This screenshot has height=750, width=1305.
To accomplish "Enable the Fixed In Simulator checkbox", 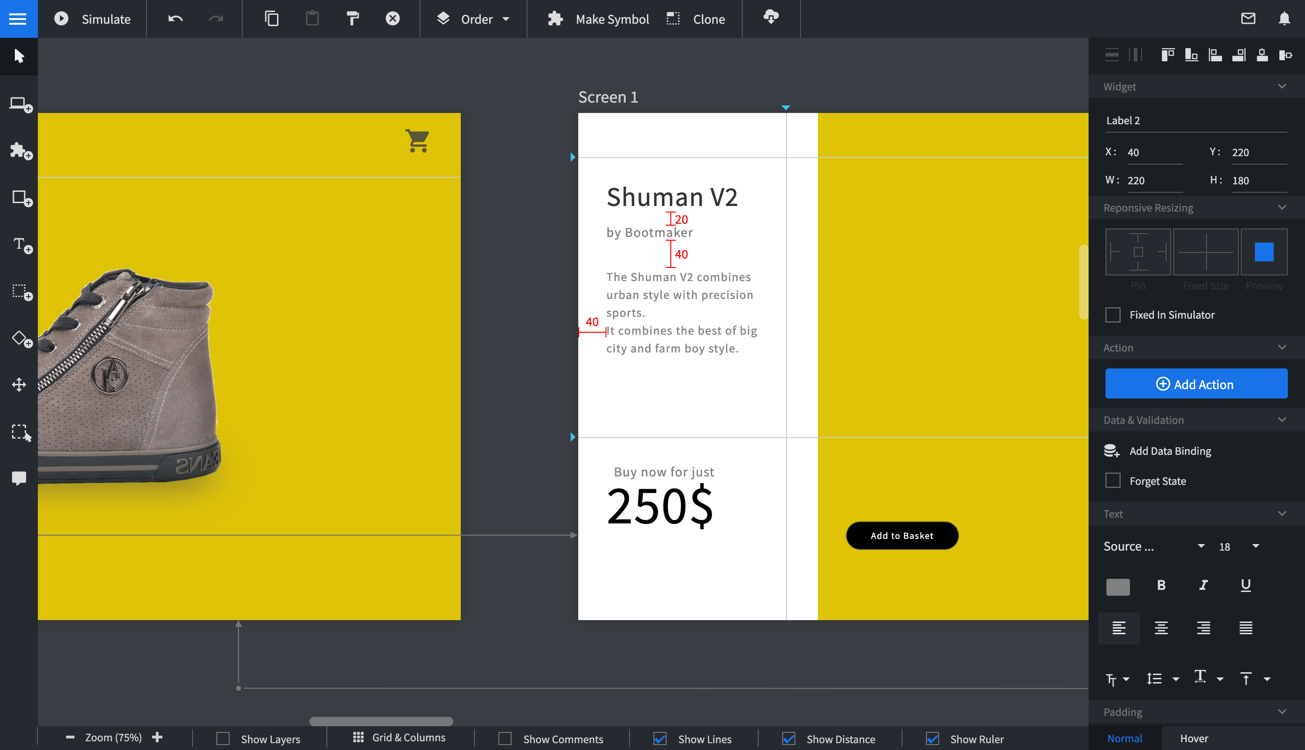I will point(1113,315).
